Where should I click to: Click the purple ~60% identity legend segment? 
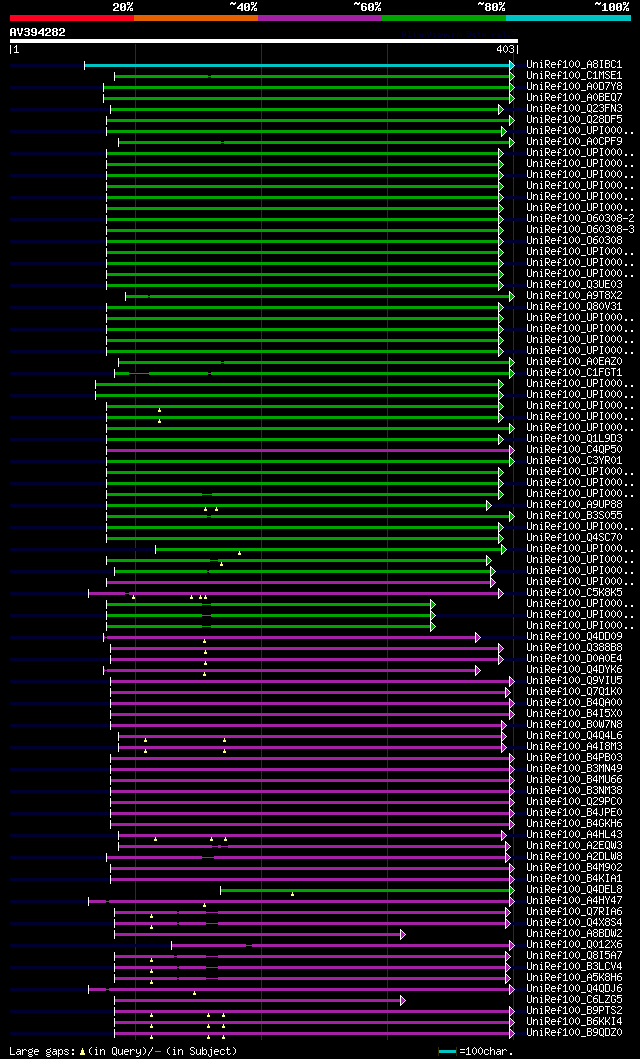pos(320,18)
